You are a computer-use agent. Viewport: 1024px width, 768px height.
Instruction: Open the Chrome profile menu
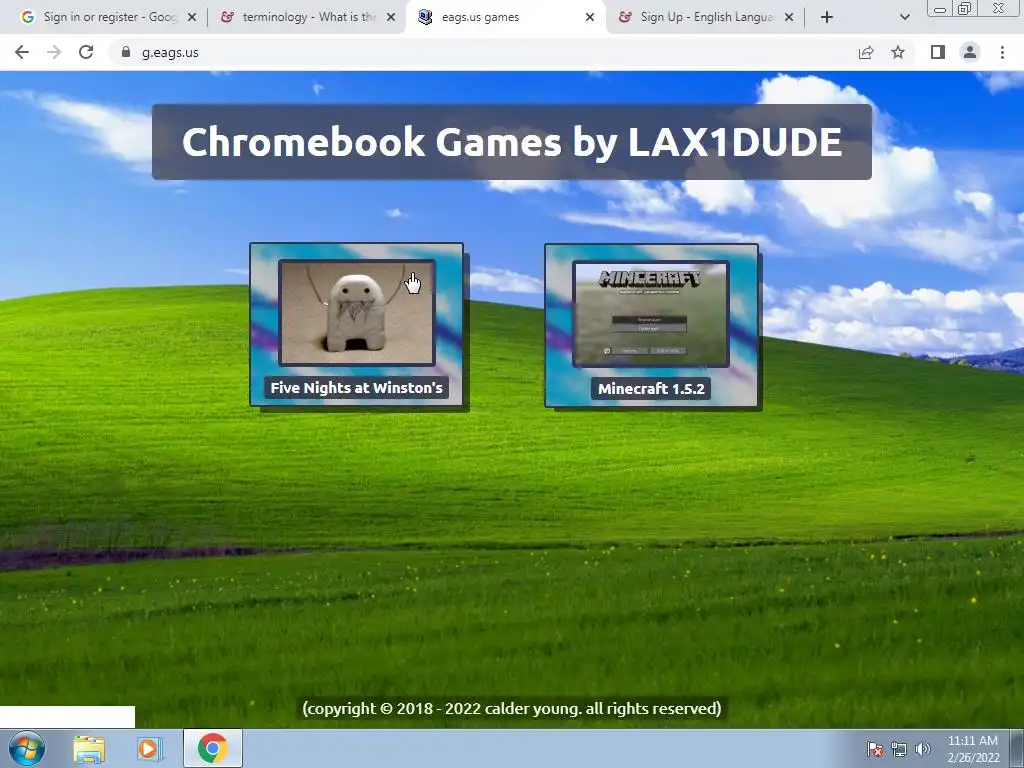pyautogui.click(x=970, y=52)
